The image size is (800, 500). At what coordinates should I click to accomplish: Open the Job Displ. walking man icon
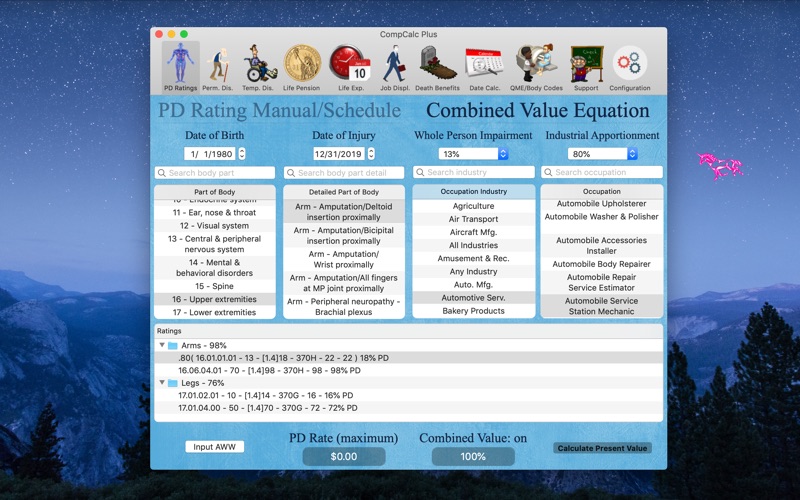(394, 67)
